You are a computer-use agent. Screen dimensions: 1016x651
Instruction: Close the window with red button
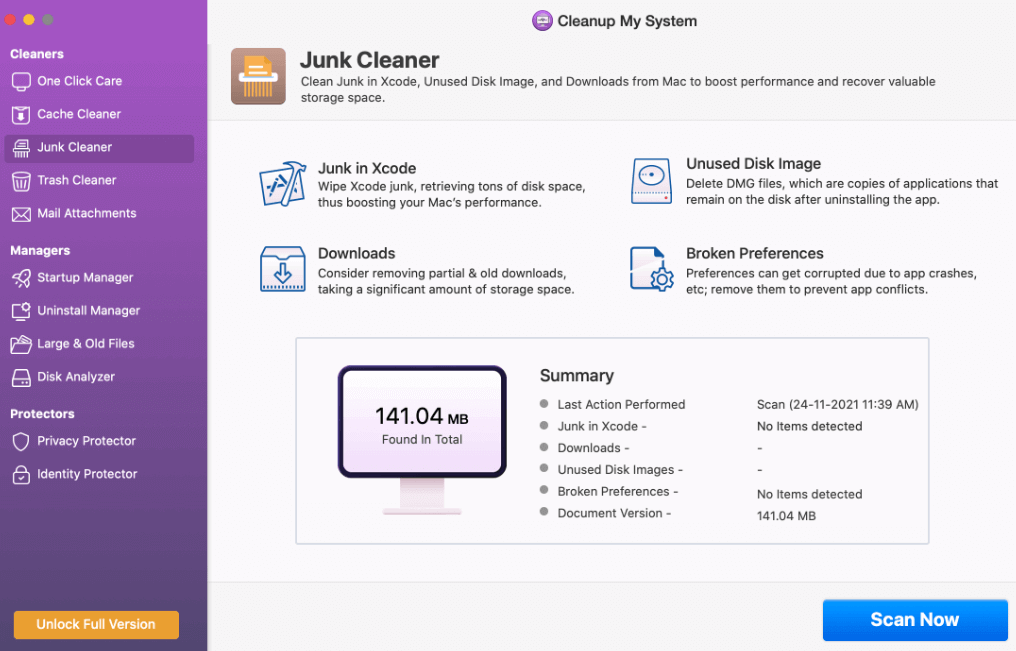(10, 19)
